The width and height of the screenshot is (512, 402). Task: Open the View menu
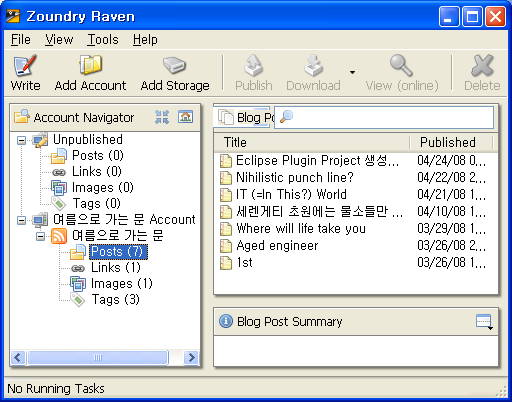coord(59,40)
